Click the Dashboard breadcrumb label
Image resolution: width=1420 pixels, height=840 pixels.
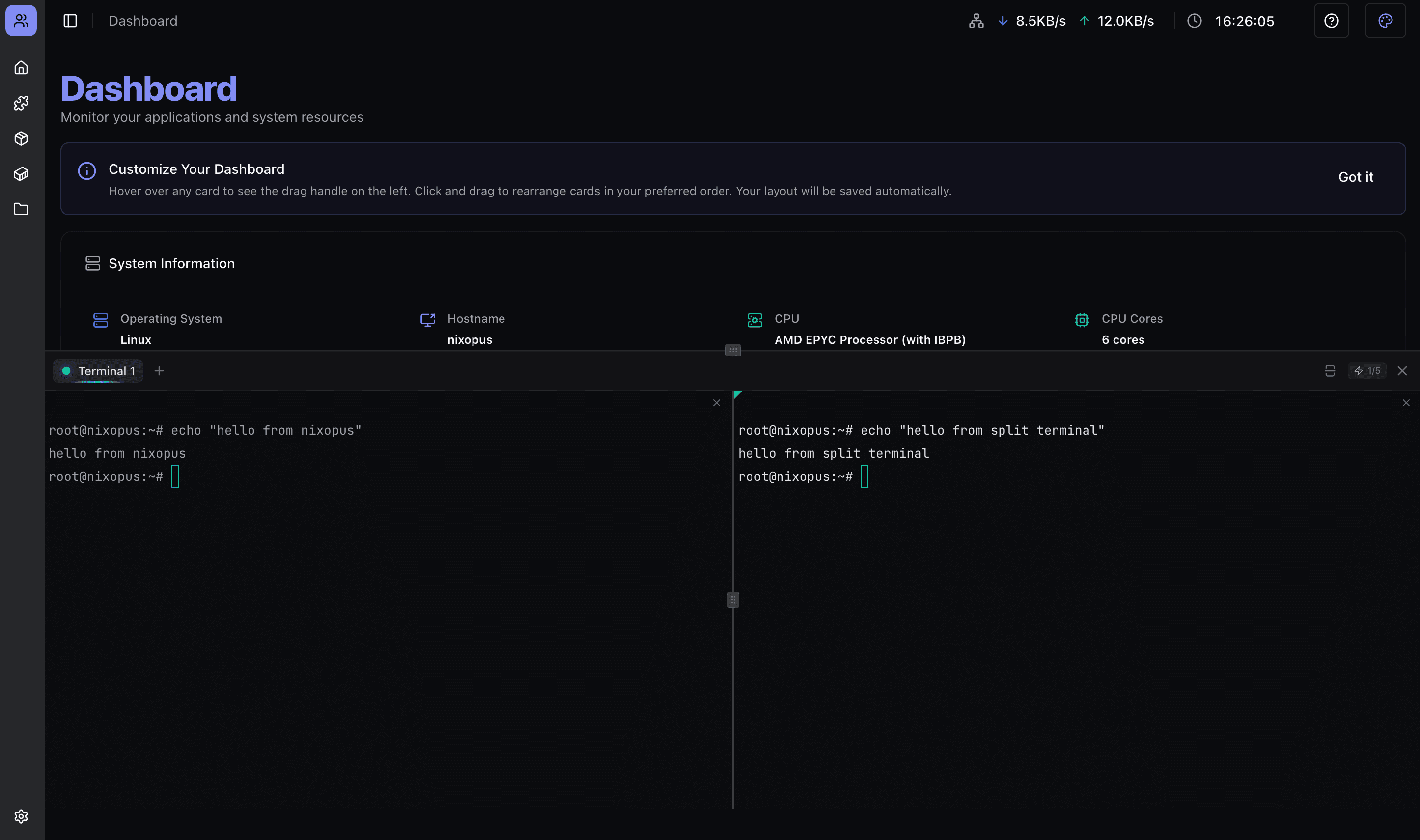coord(142,20)
